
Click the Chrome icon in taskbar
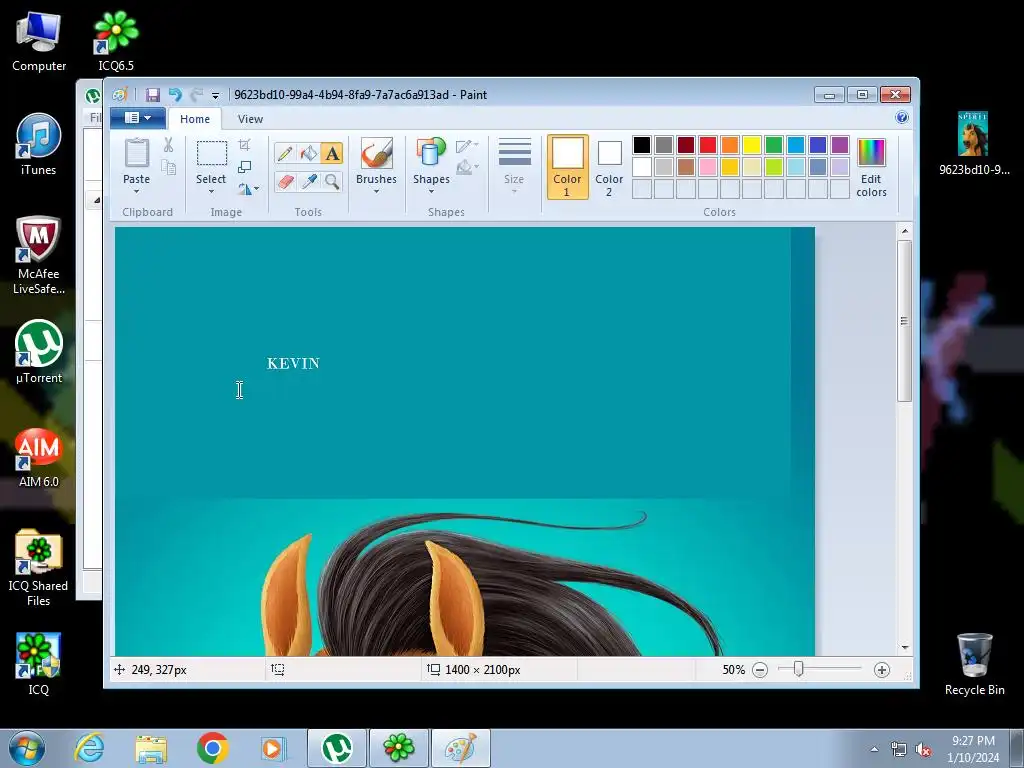pos(212,748)
